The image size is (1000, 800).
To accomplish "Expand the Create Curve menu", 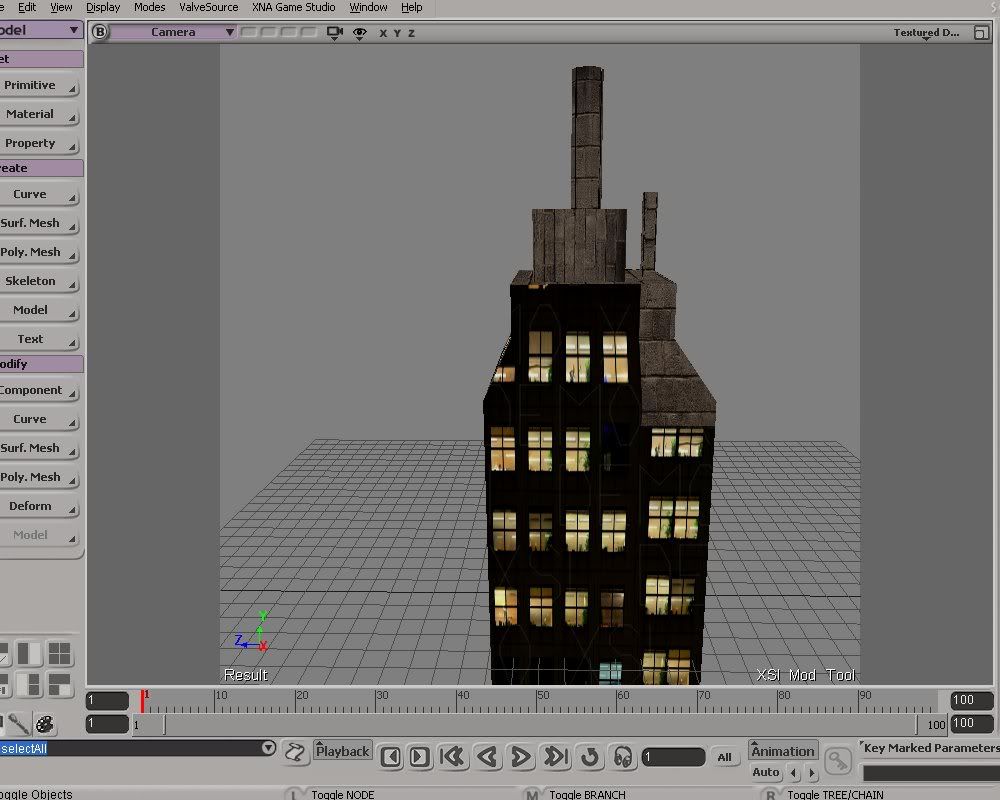I will (38, 195).
